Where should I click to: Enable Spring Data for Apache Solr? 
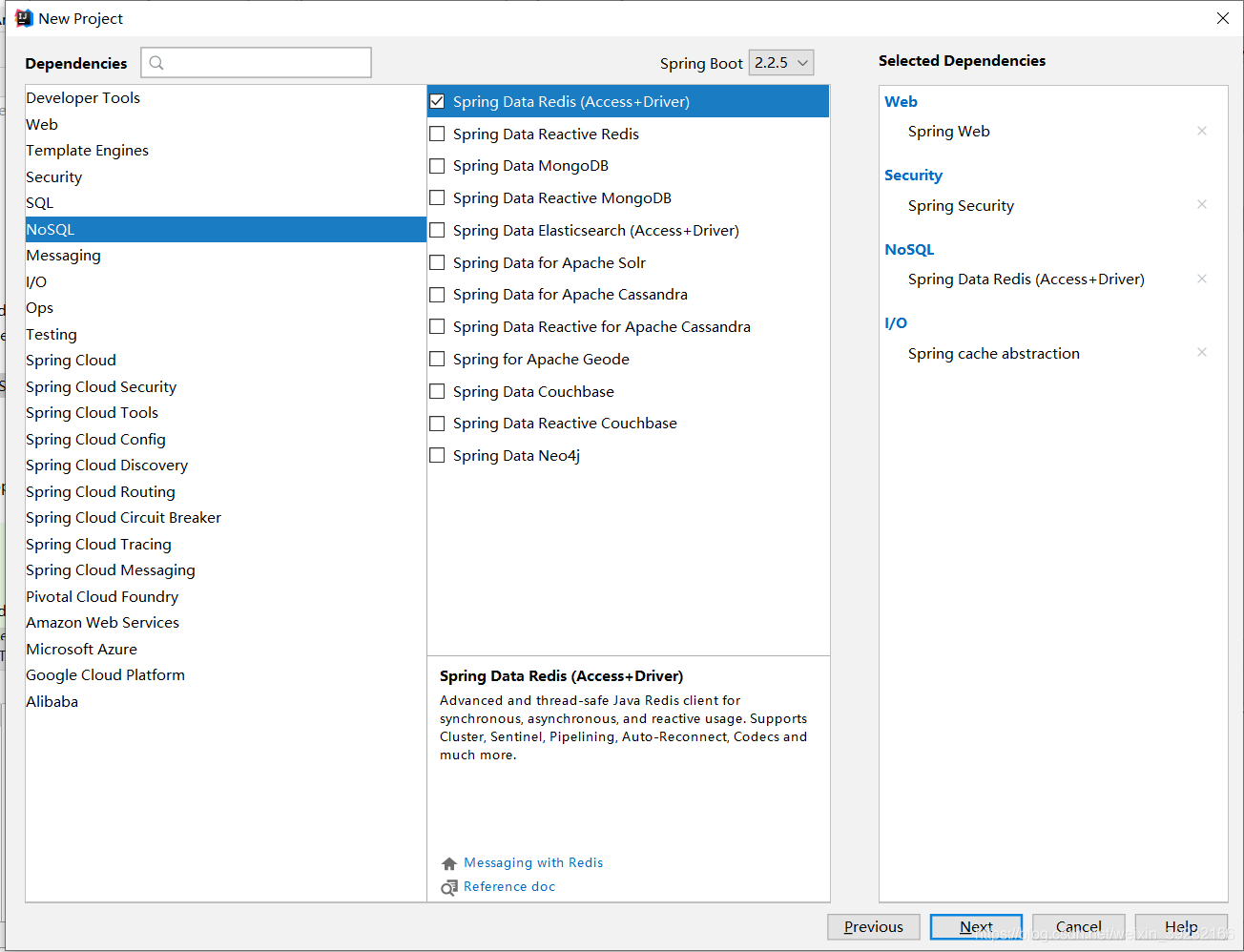[437, 262]
